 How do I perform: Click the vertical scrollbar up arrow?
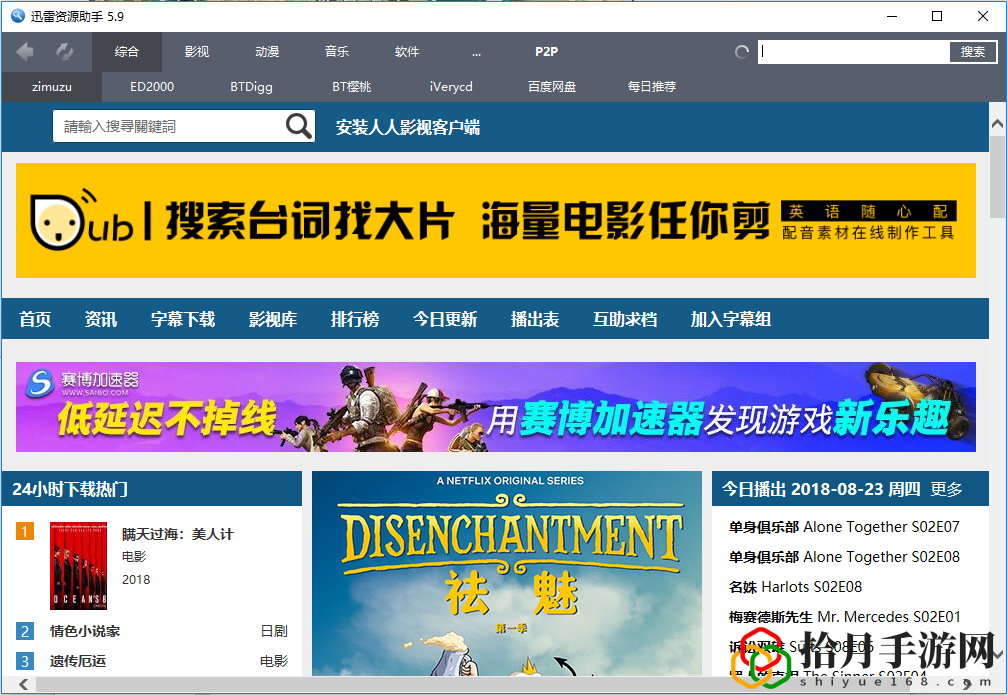997,123
